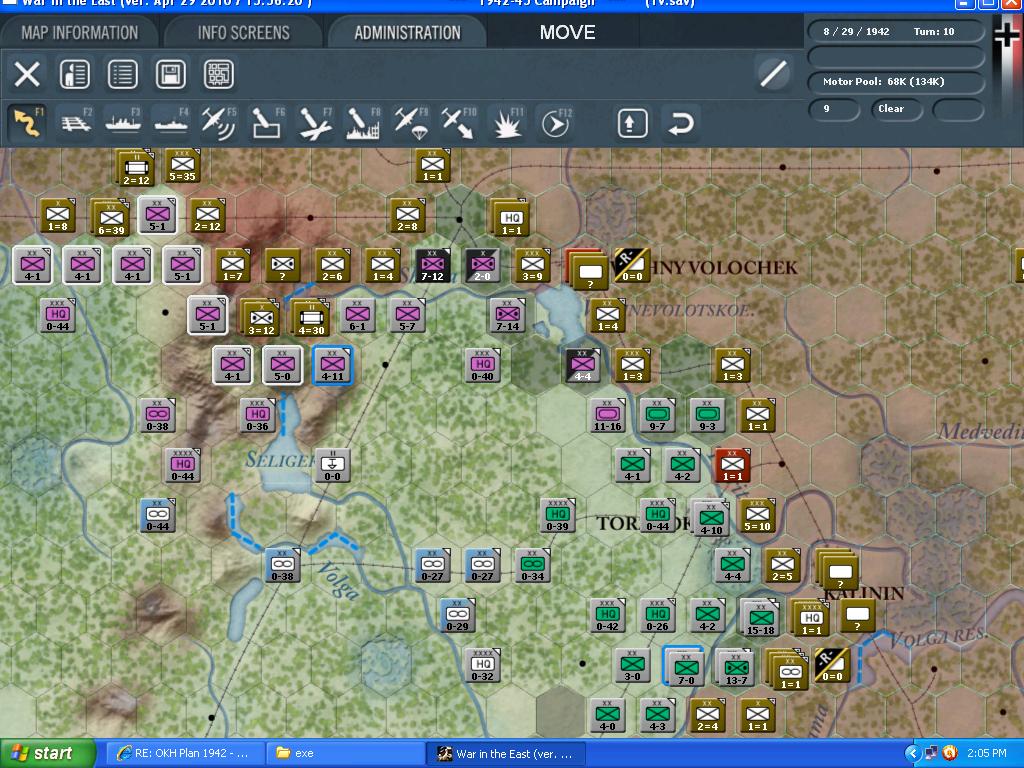Image resolution: width=1024 pixels, height=768 pixels.
Task: Select the Soviet 2=5 counter near Kalinin
Action: click(782, 566)
